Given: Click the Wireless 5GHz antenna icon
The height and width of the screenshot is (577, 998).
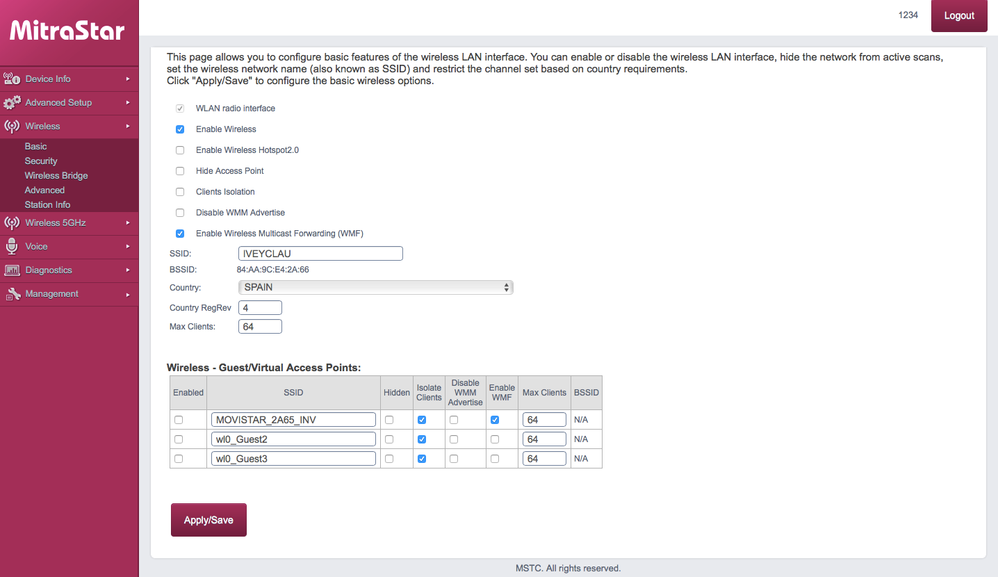Looking at the screenshot, I should click(12, 223).
